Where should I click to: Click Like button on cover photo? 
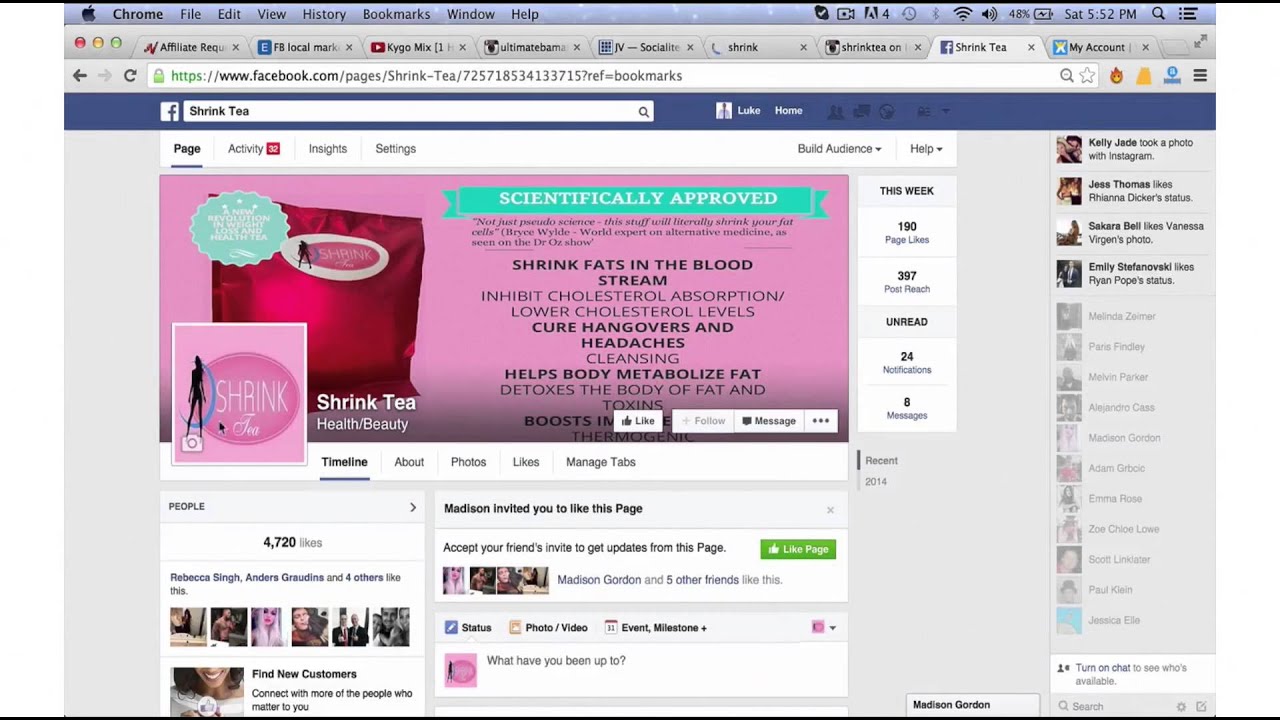(638, 421)
